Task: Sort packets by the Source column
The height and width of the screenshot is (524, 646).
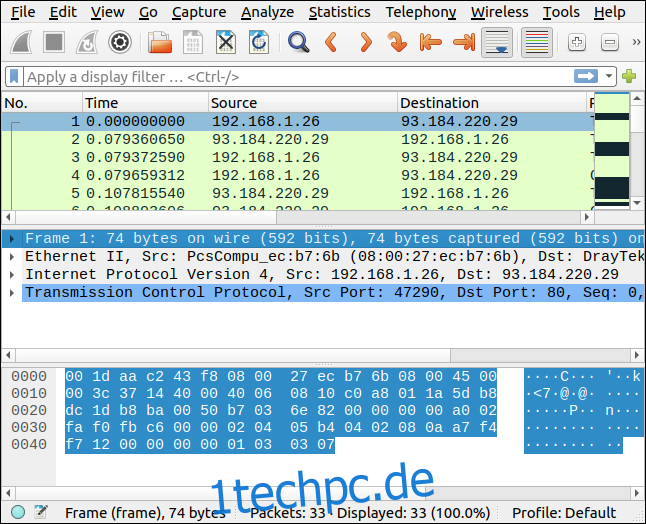Action: [303, 103]
